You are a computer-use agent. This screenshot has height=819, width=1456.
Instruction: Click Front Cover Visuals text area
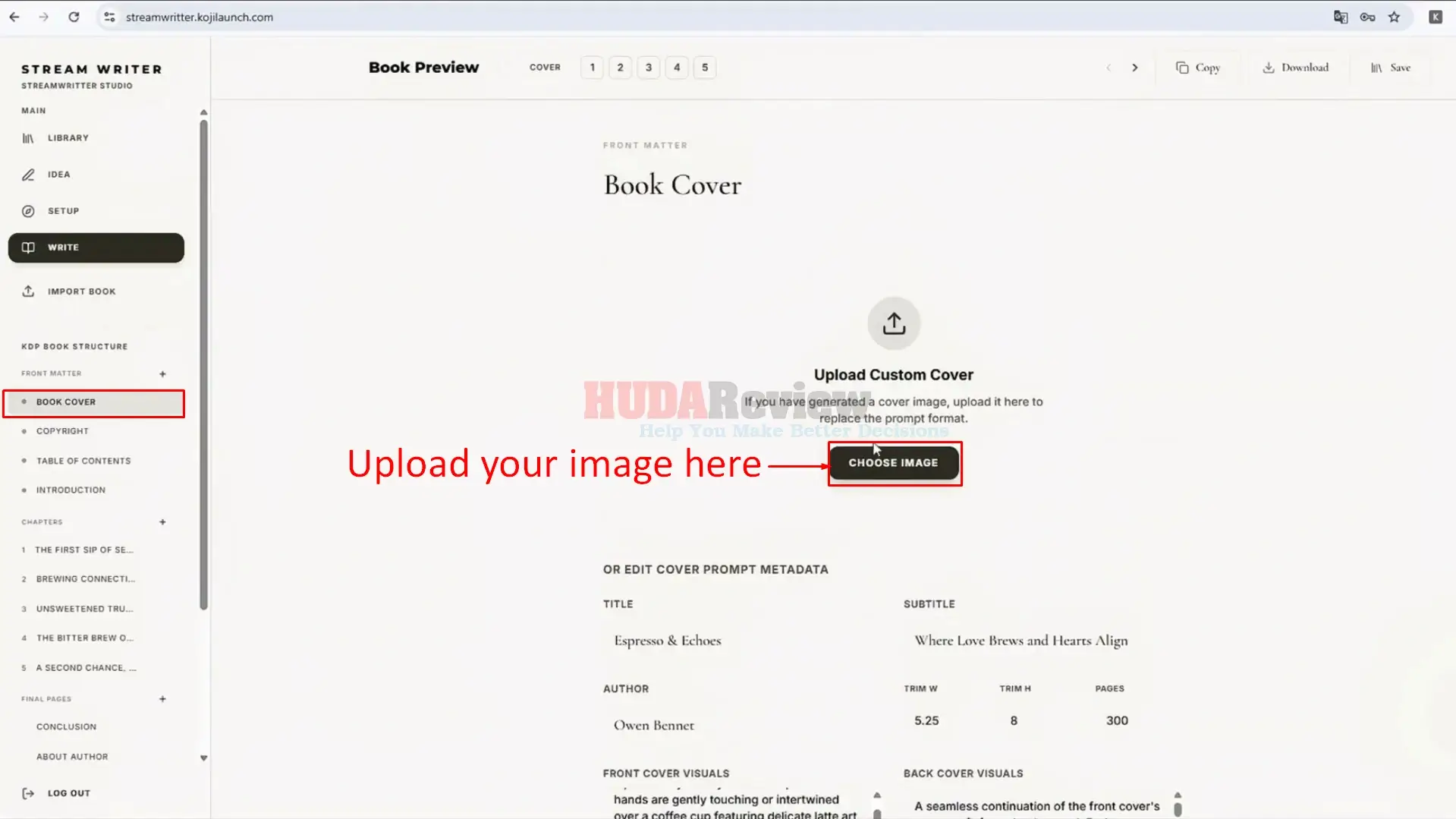[737, 804]
